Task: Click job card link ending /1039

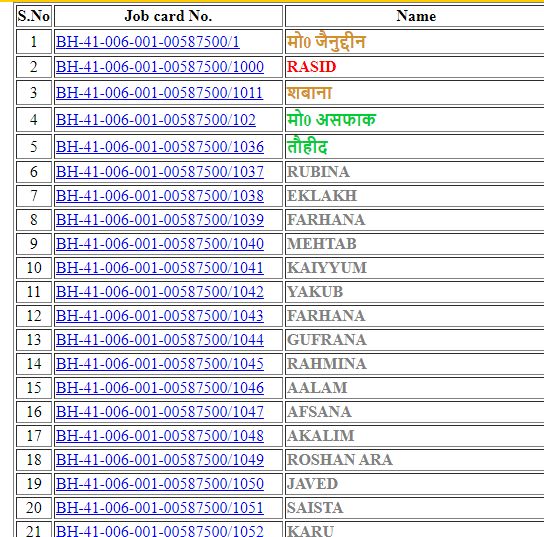Action: point(160,220)
